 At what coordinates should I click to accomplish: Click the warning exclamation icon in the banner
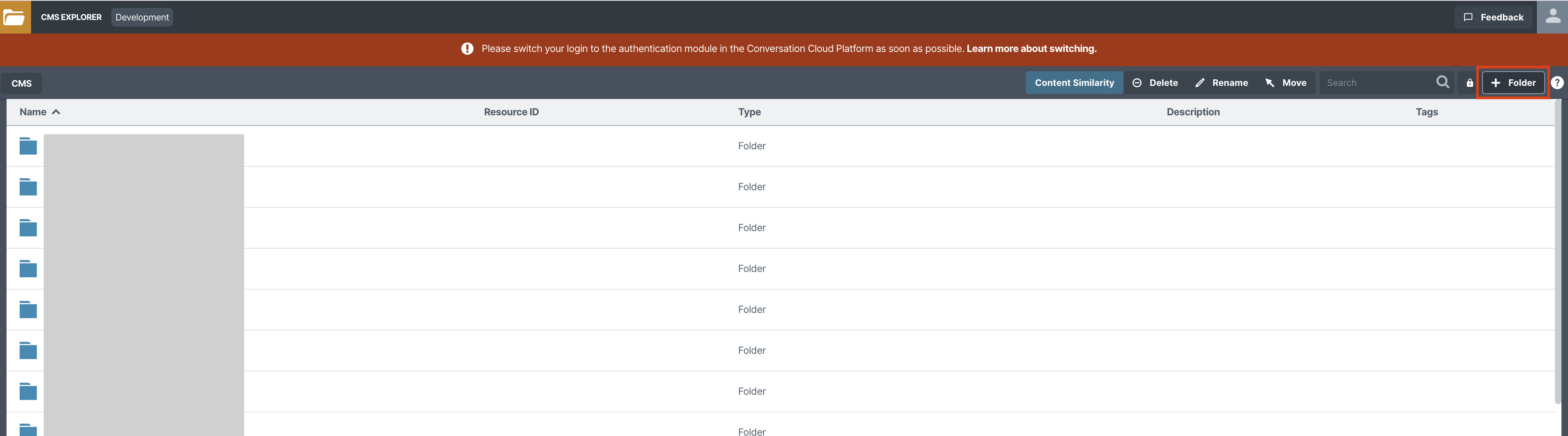[x=467, y=49]
